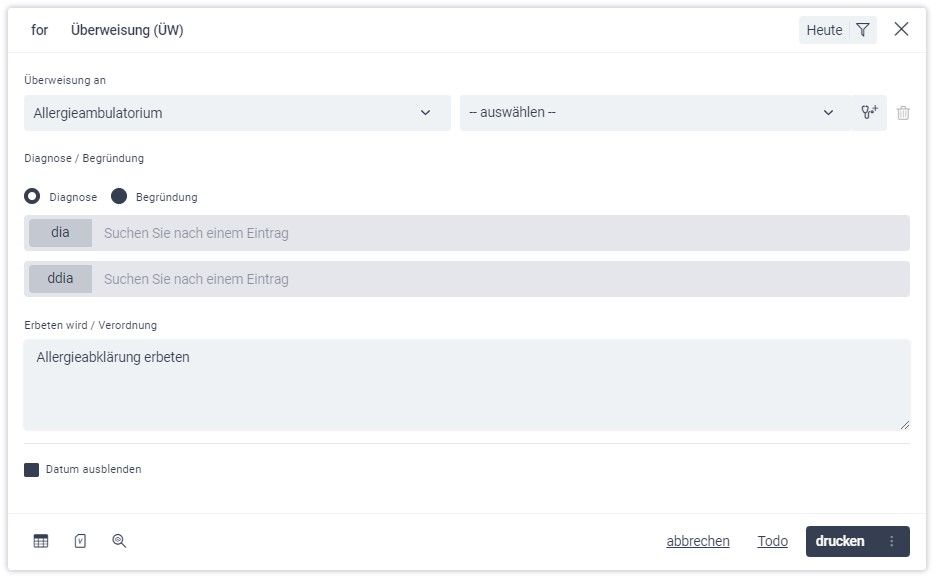Select the Diagnose radio button
Screen dimensions: 937x579
pyautogui.click(x=32, y=197)
